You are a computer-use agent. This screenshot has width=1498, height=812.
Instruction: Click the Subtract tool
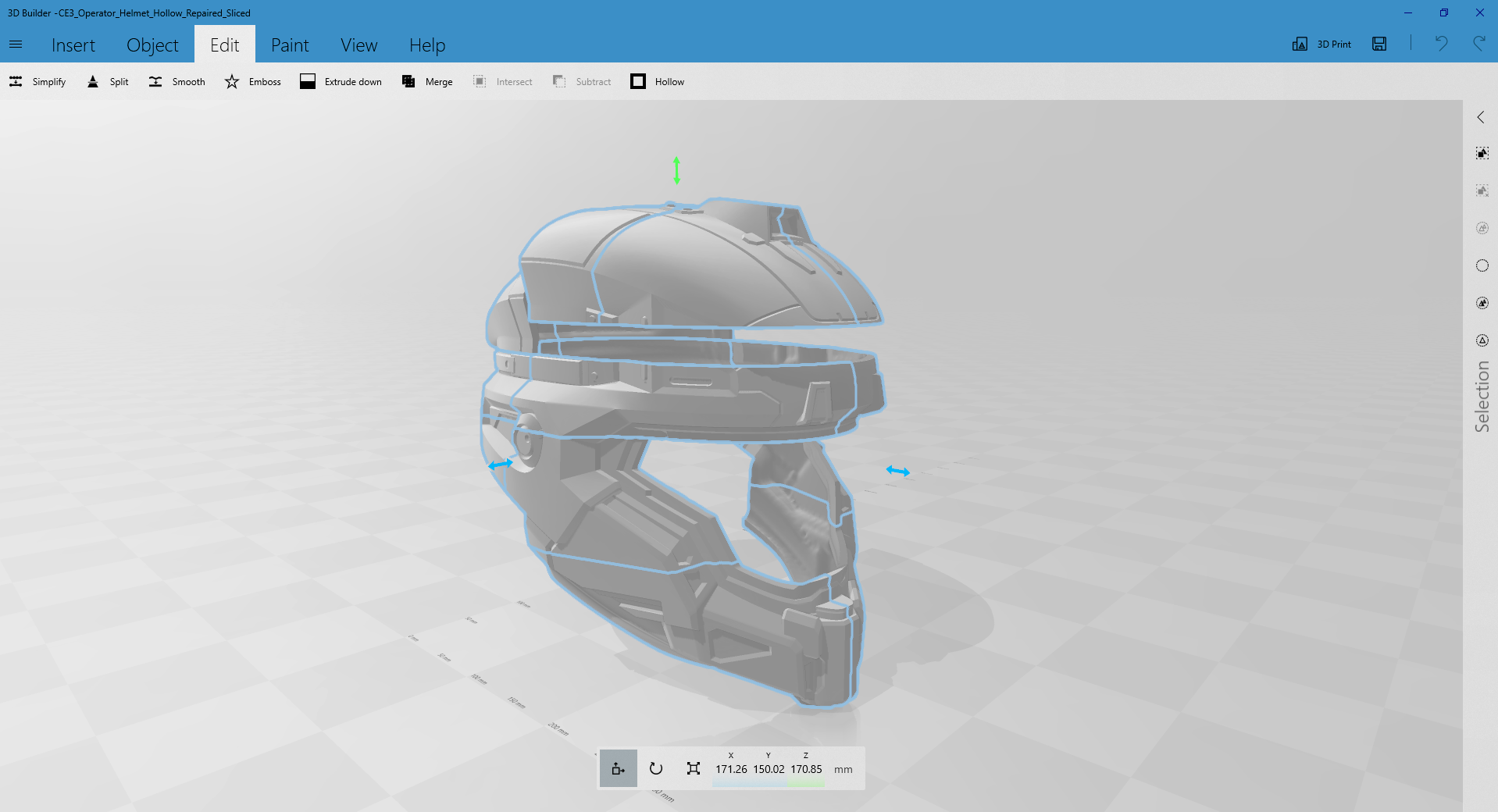point(582,81)
